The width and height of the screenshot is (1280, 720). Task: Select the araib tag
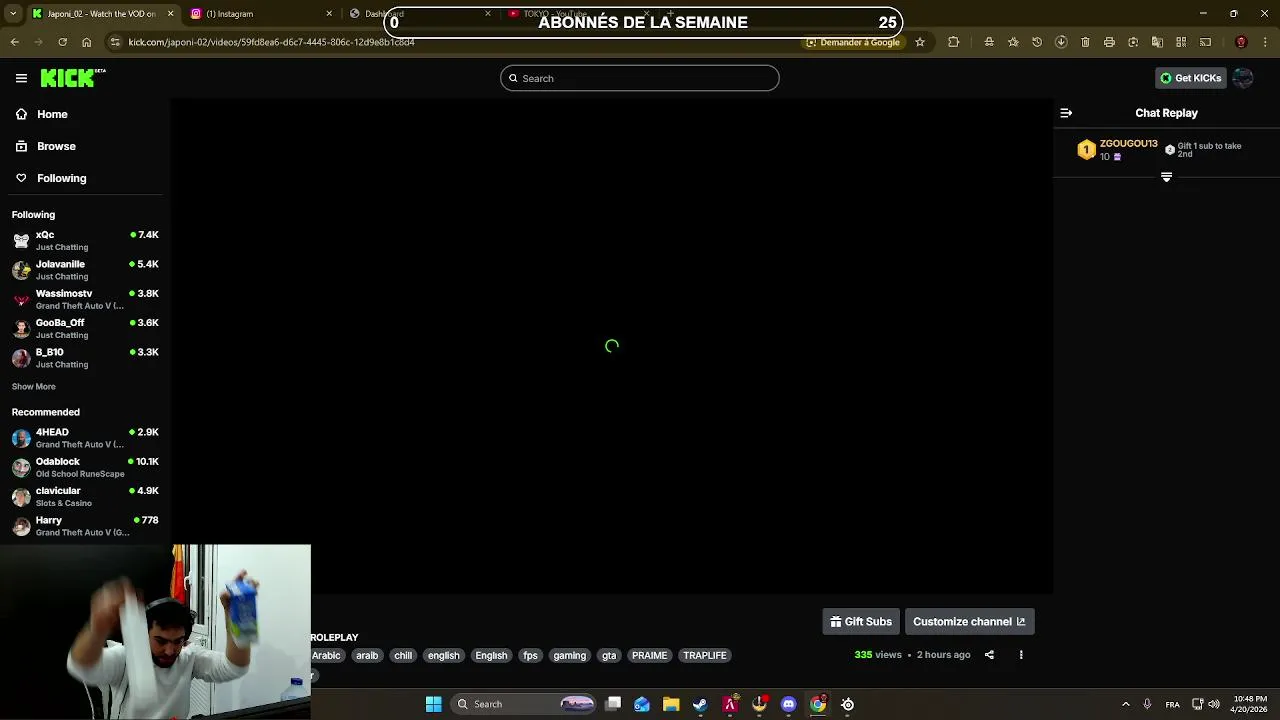[x=367, y=656]
